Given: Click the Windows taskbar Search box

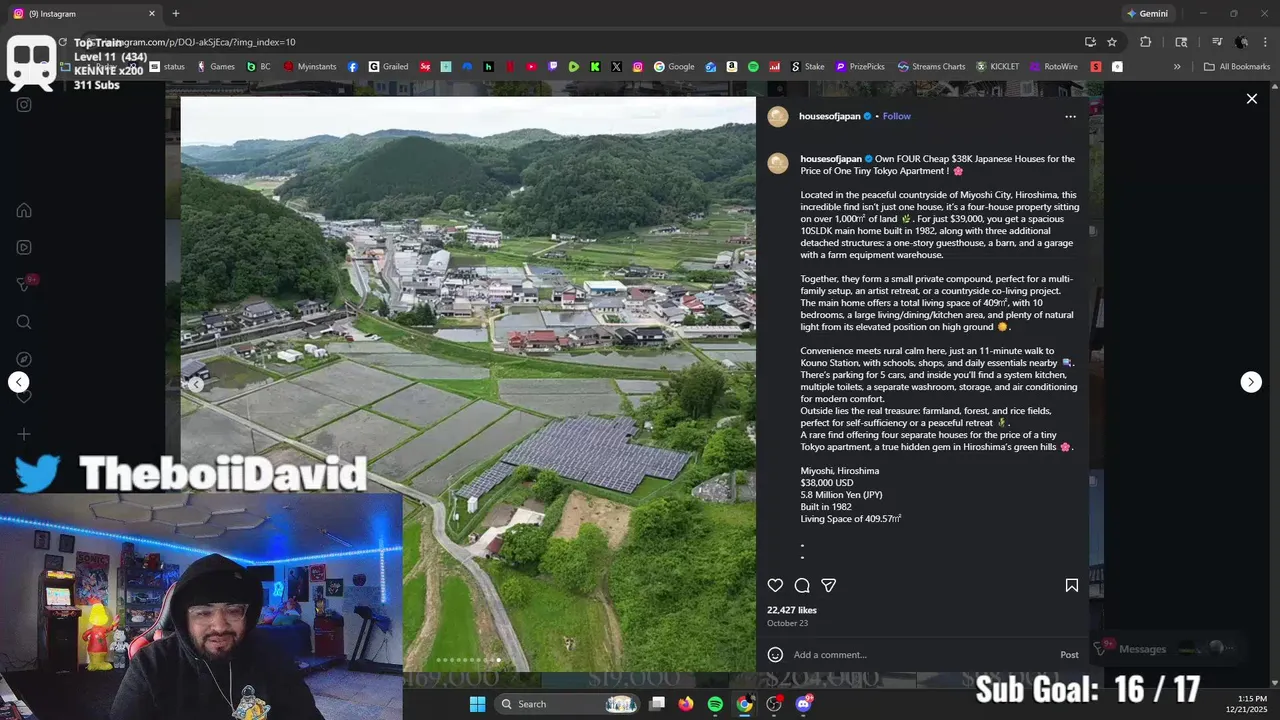Looking at the screenshot, I should (x=568, y=704).
